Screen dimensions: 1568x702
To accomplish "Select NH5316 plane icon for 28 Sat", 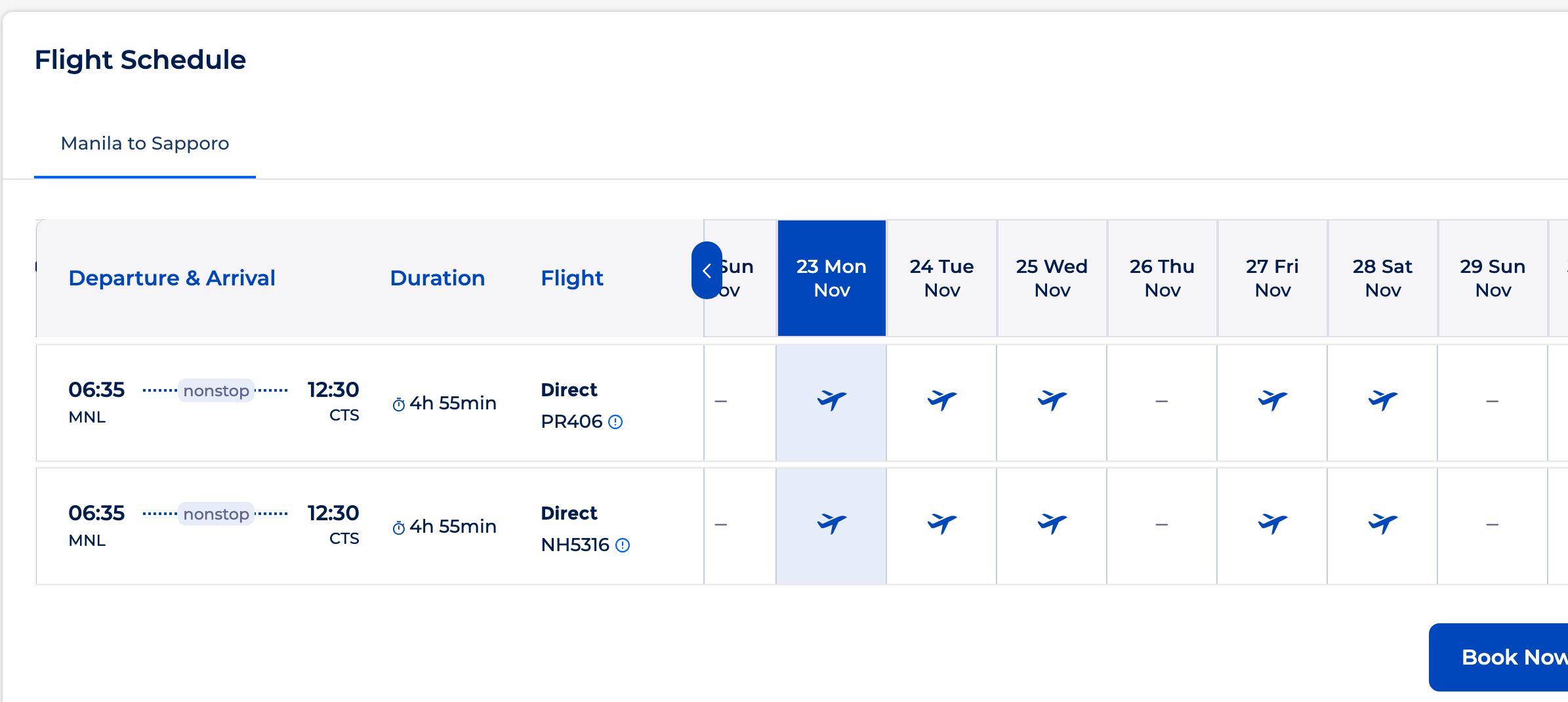I will pos(1383,524).
